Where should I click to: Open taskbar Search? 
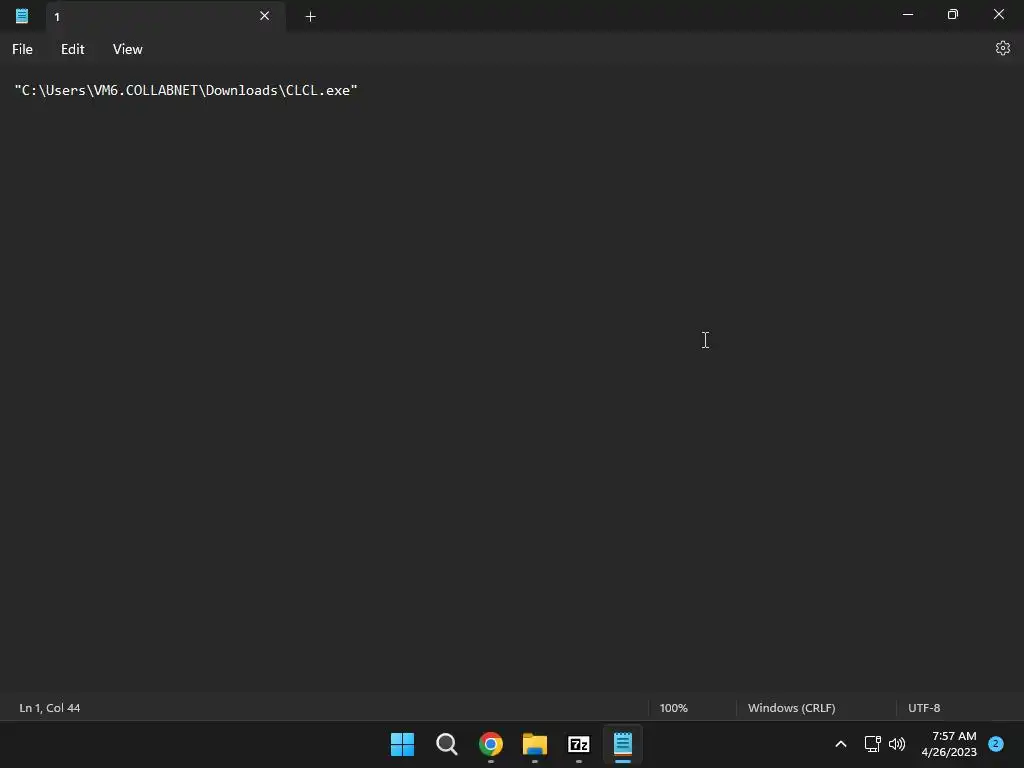click(447, 744)
